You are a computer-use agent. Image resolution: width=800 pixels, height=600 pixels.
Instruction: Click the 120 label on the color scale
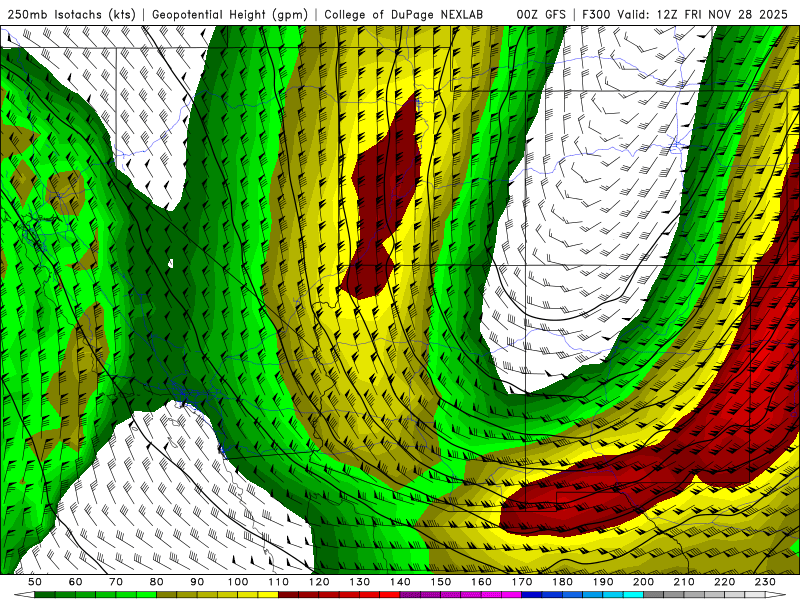point(319,582)
